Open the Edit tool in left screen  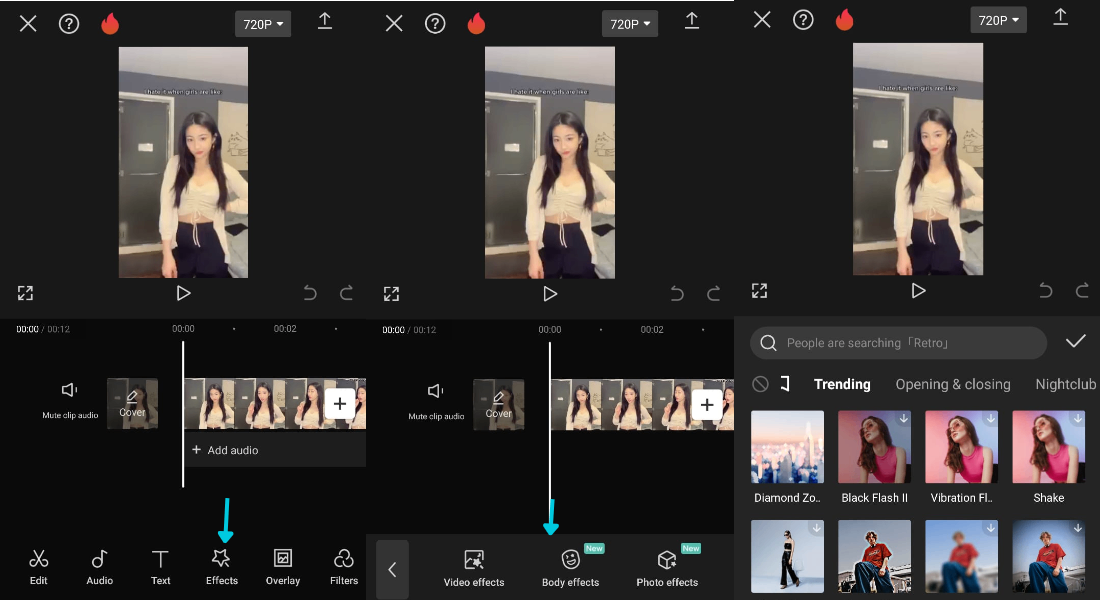39,567
